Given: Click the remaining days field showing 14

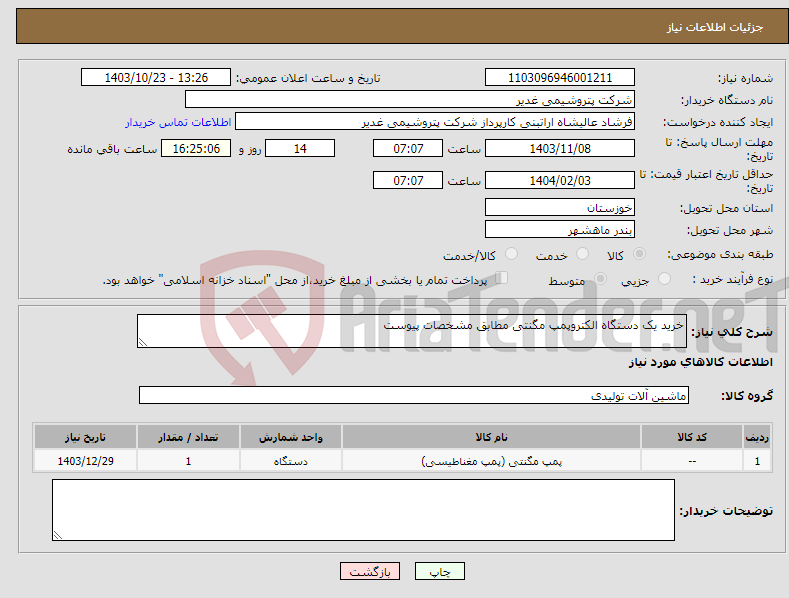Looking at the screenshot, I should pyautogui.click(x=300, y=148).
